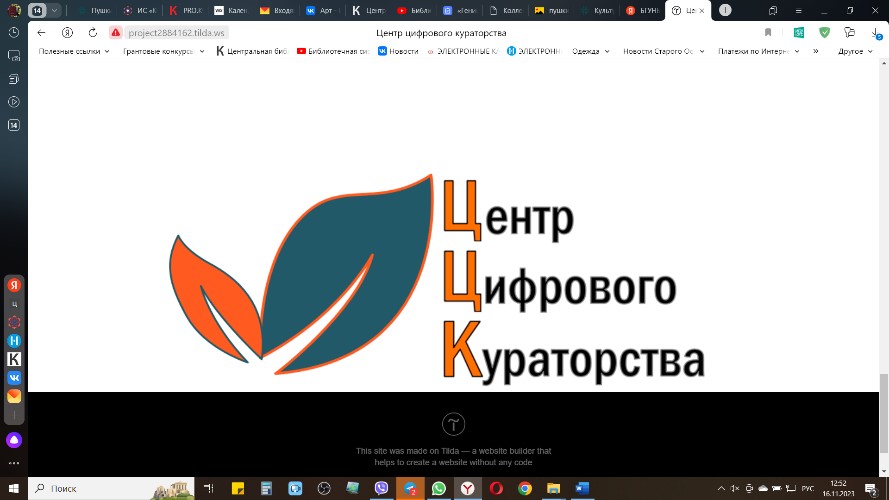Show hidden bookmarks with double chevron
The width and height of the screenshot is (889, 500).
[815, 51]
